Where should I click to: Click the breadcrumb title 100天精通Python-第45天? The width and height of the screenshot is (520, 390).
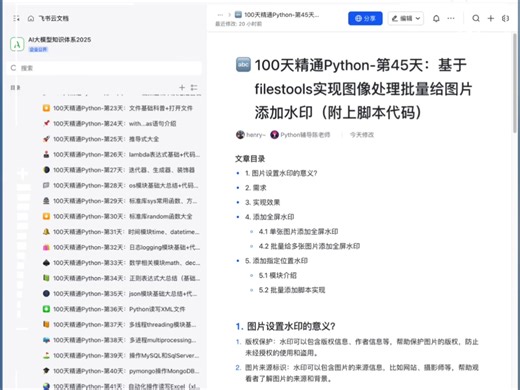281,15
